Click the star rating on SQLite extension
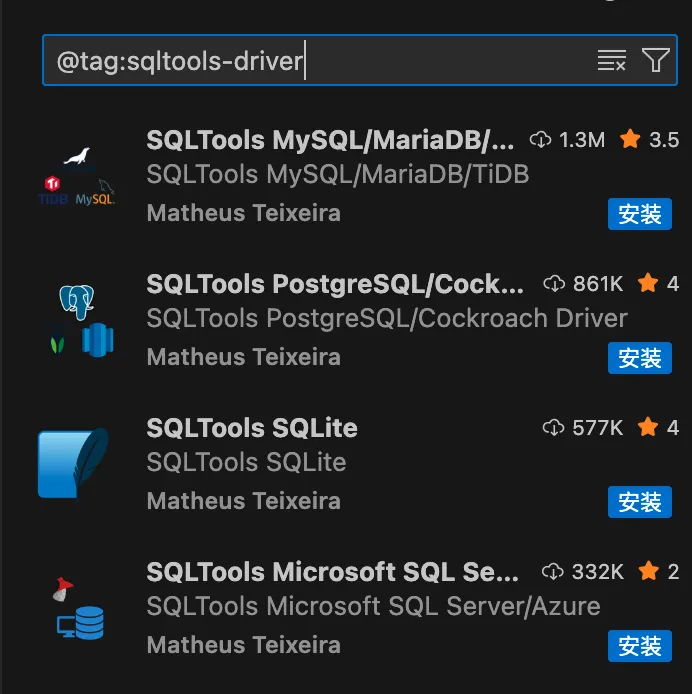 click(x=648, y=428)
